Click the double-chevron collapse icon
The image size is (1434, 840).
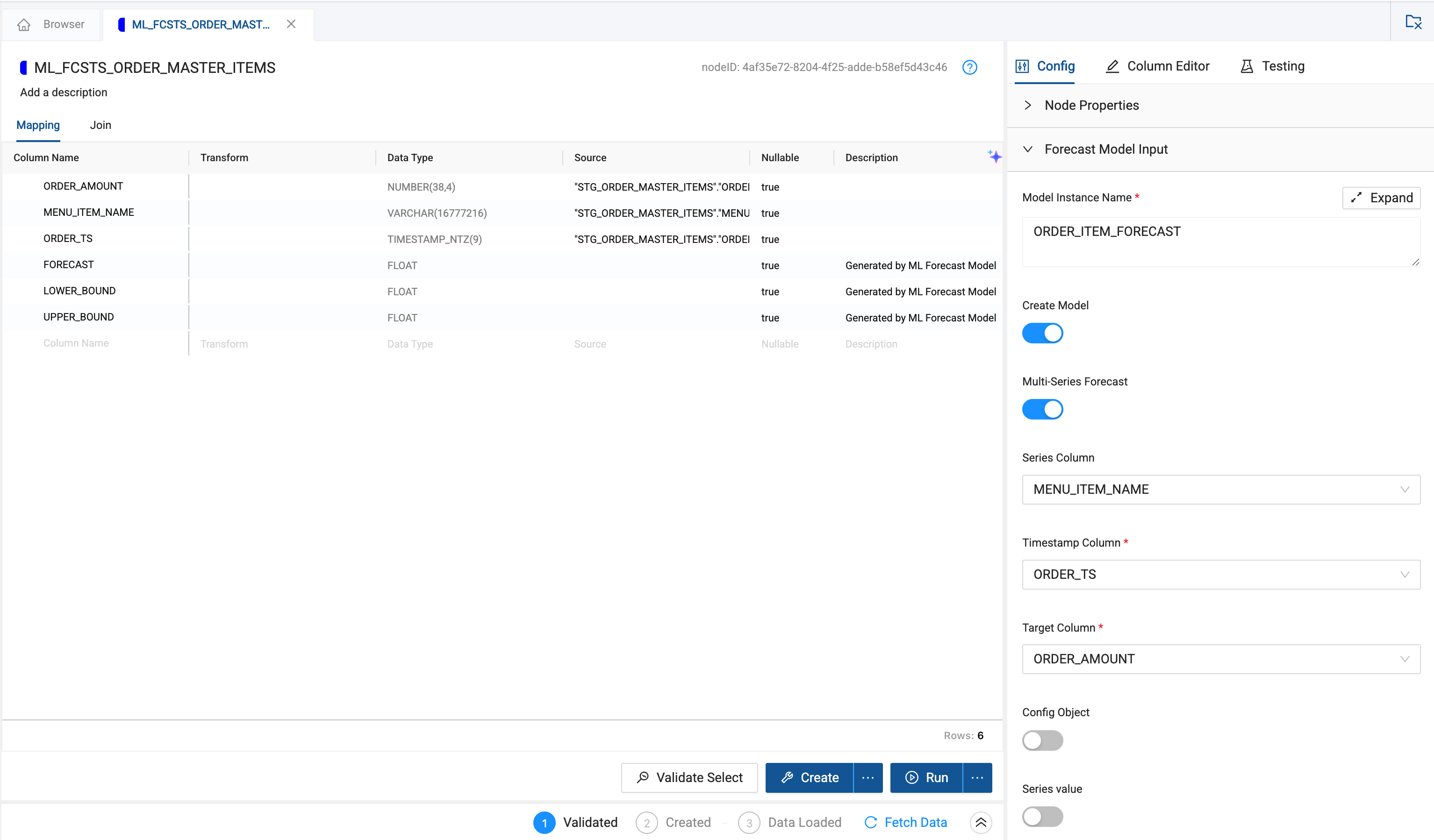[981, 822]
